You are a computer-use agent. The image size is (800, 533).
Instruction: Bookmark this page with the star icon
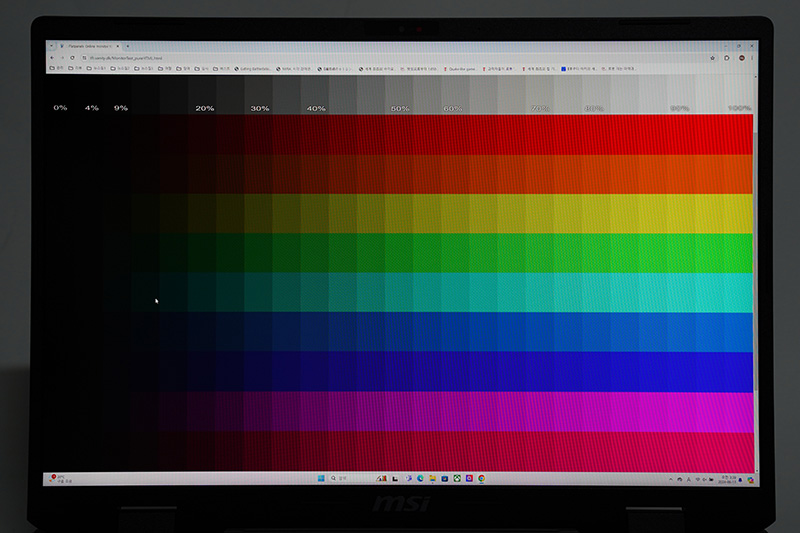pyautogui.click(x=712, y=58)
